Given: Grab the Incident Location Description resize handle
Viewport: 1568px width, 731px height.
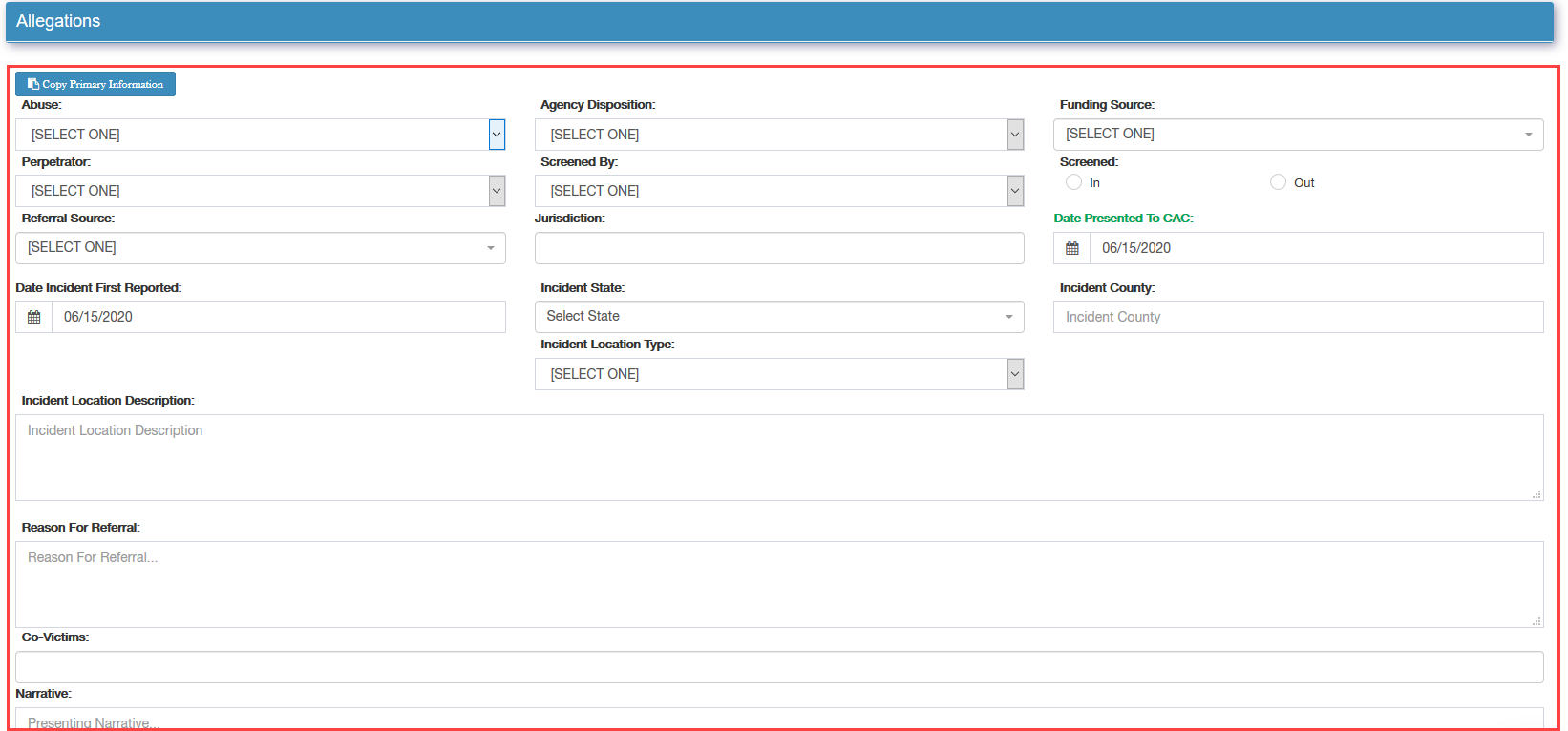Looking at the screenshot, I should [x=1536, y=494].
